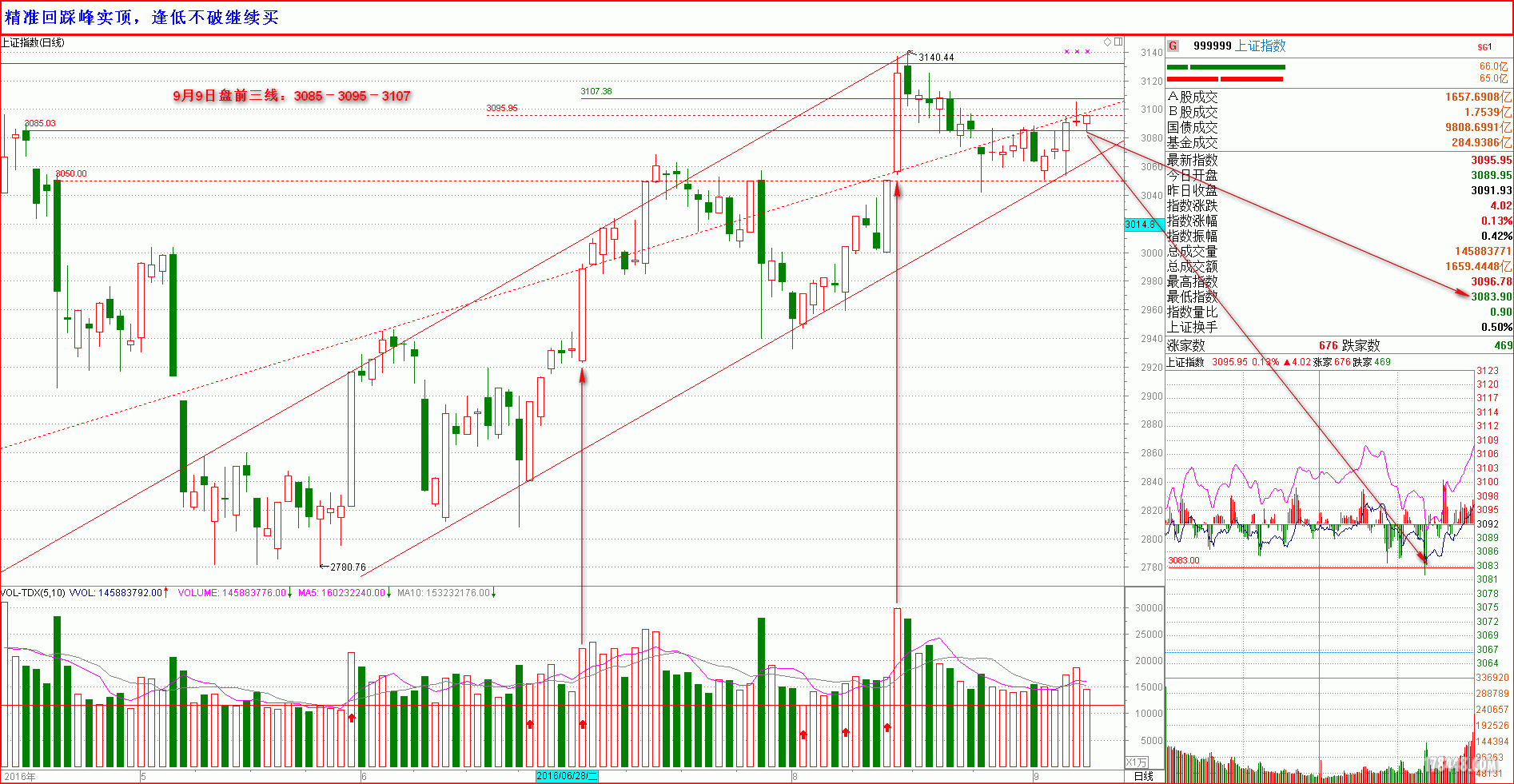This screenshot has height=784, width=1514.
Task: Click the 昨日收盘 value 3091.93
Action: [x=1492, y=190]
